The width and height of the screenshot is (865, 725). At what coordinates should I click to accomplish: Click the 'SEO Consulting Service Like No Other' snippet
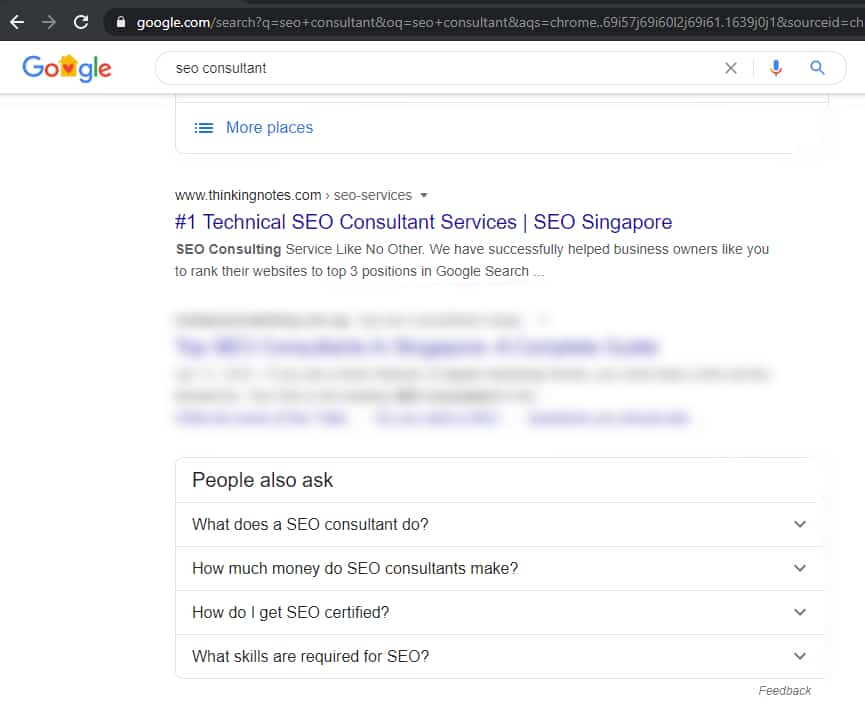472,260
